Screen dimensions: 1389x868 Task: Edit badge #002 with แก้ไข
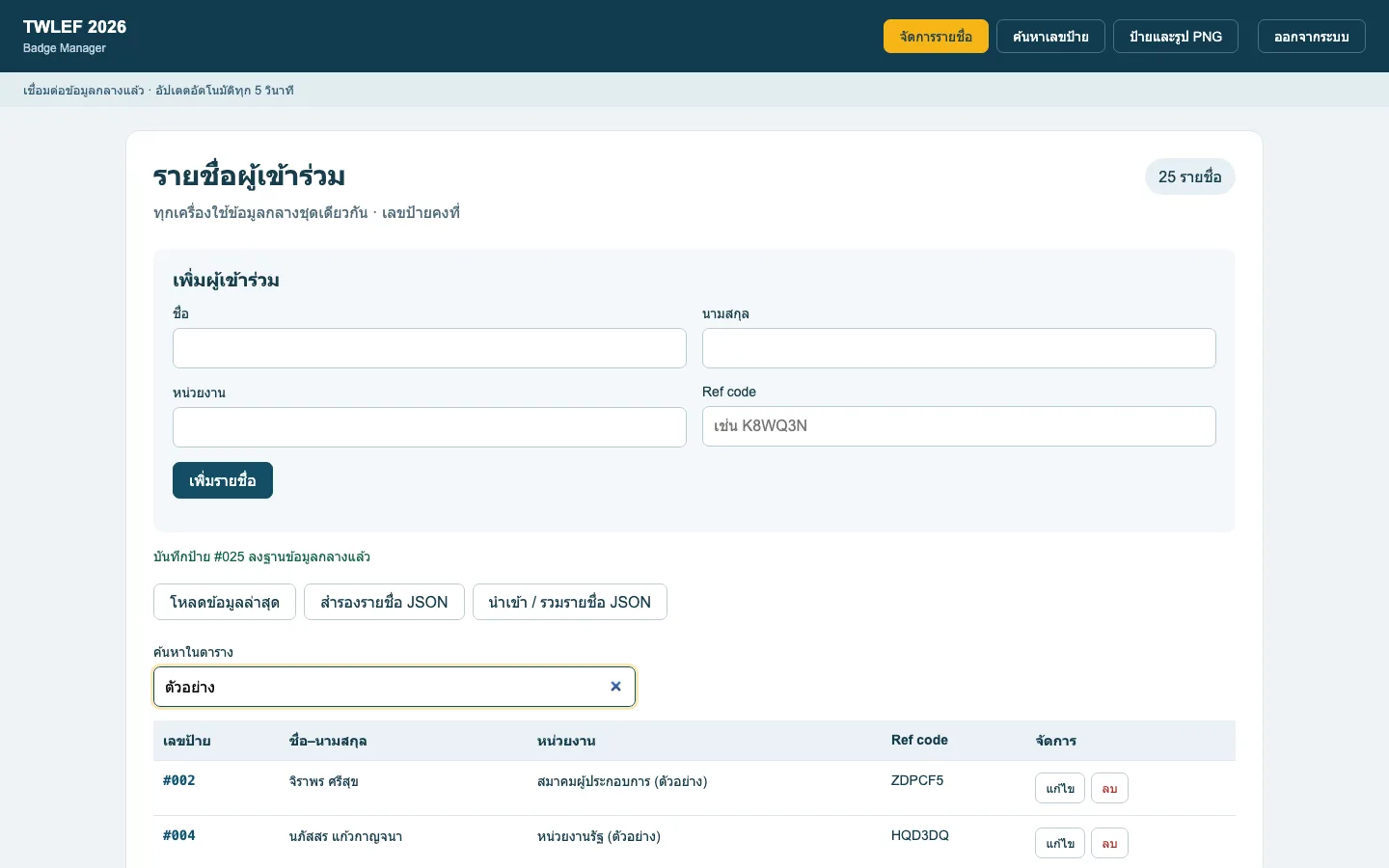1060,788
